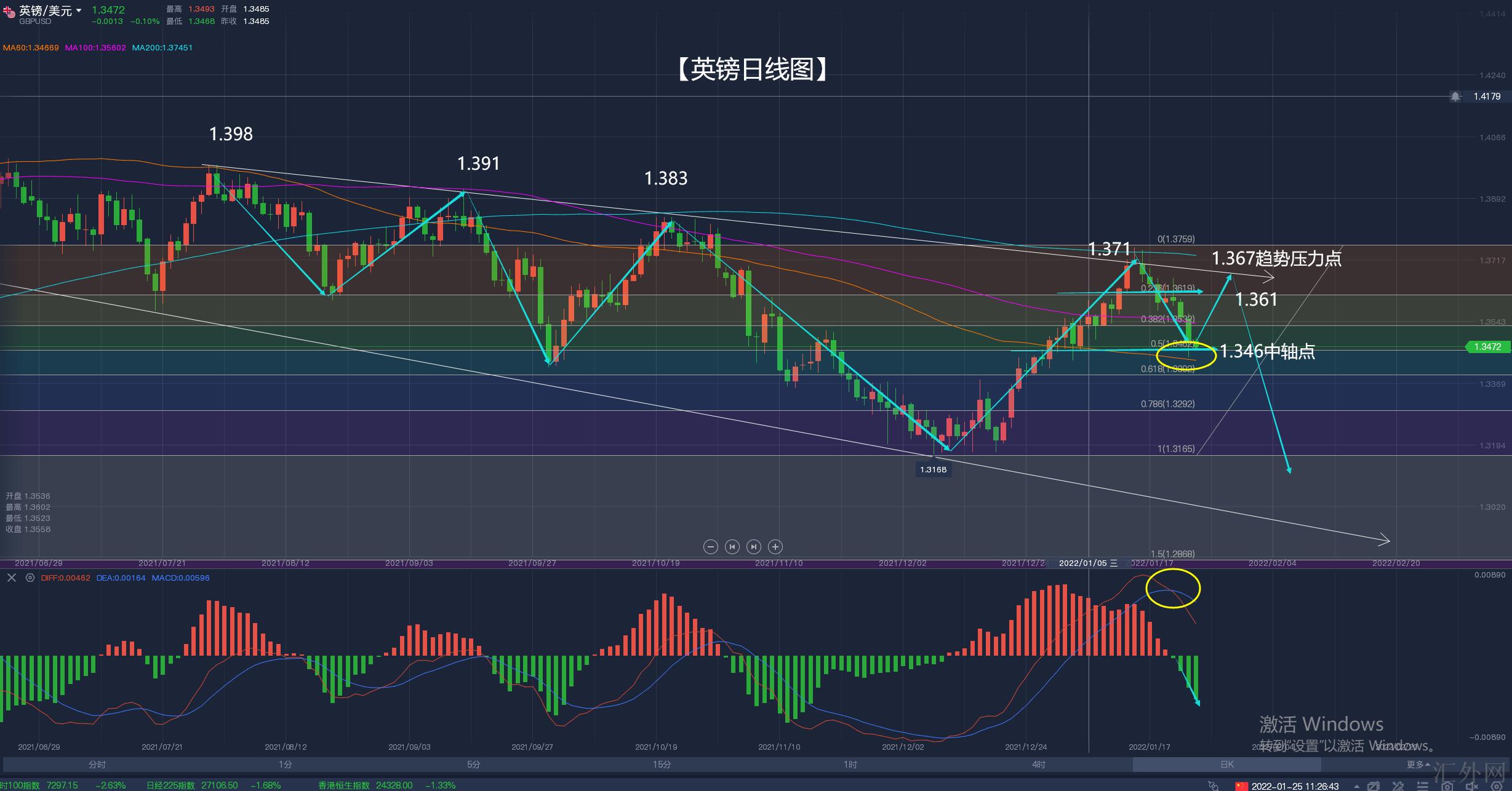The image size is (1512, 791).
Task: Switch to the 4时 timeframe tab
Action: tap(1038, 765)
